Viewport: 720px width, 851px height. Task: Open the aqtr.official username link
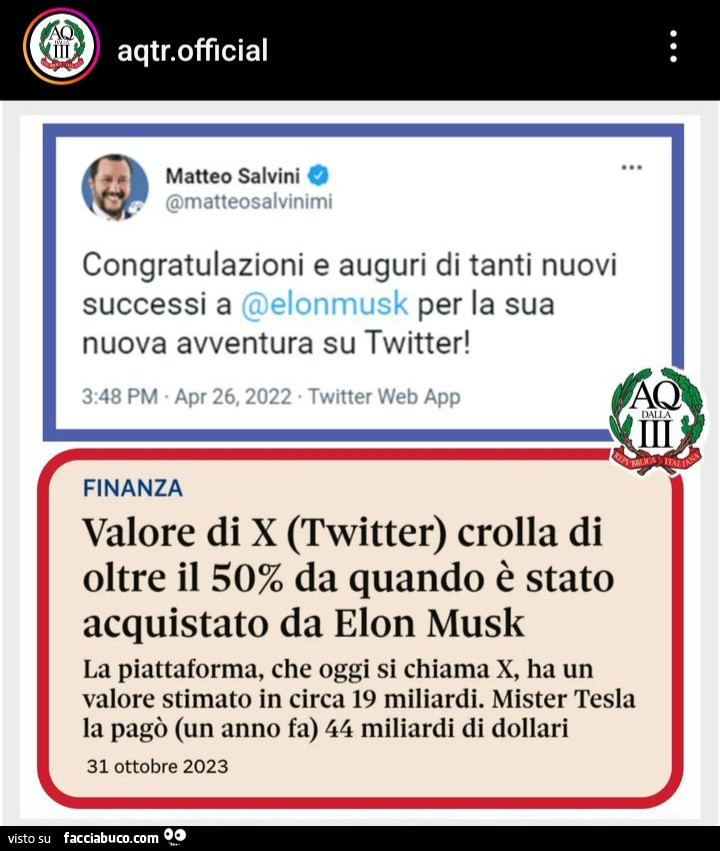193,50
